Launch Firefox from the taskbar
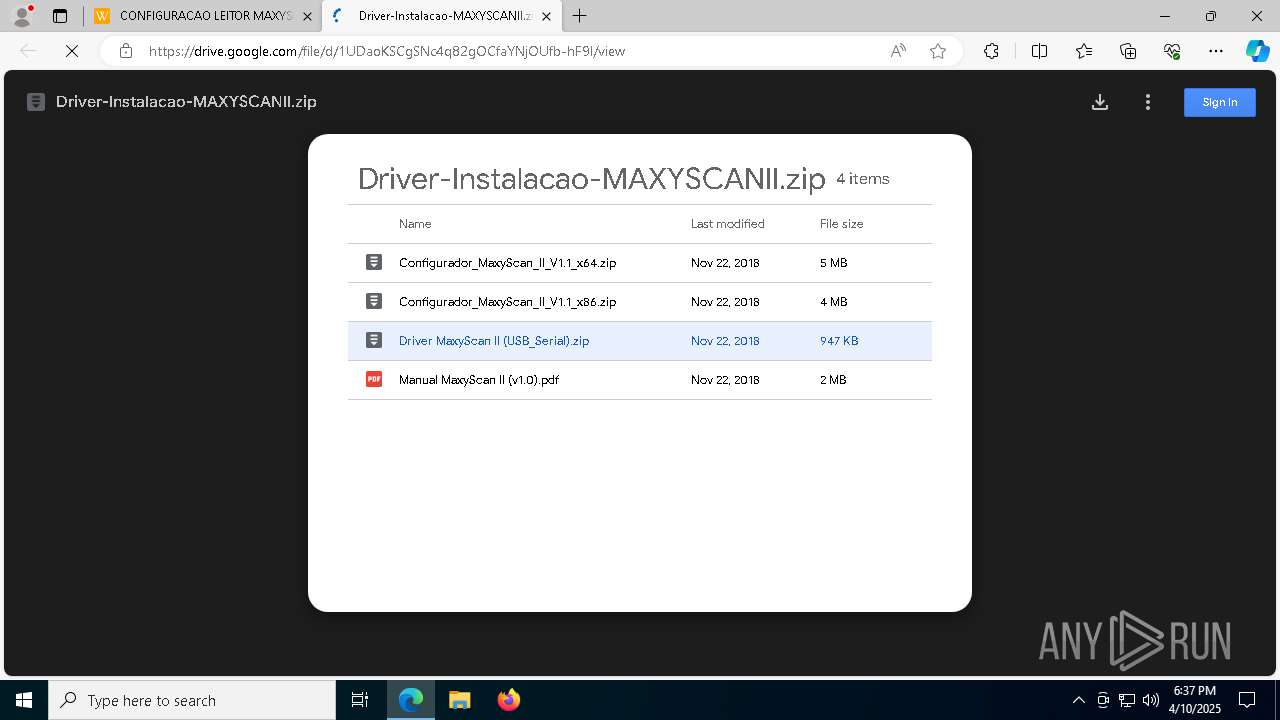Viewport: 1280px width, 720px height. [509, 700]
